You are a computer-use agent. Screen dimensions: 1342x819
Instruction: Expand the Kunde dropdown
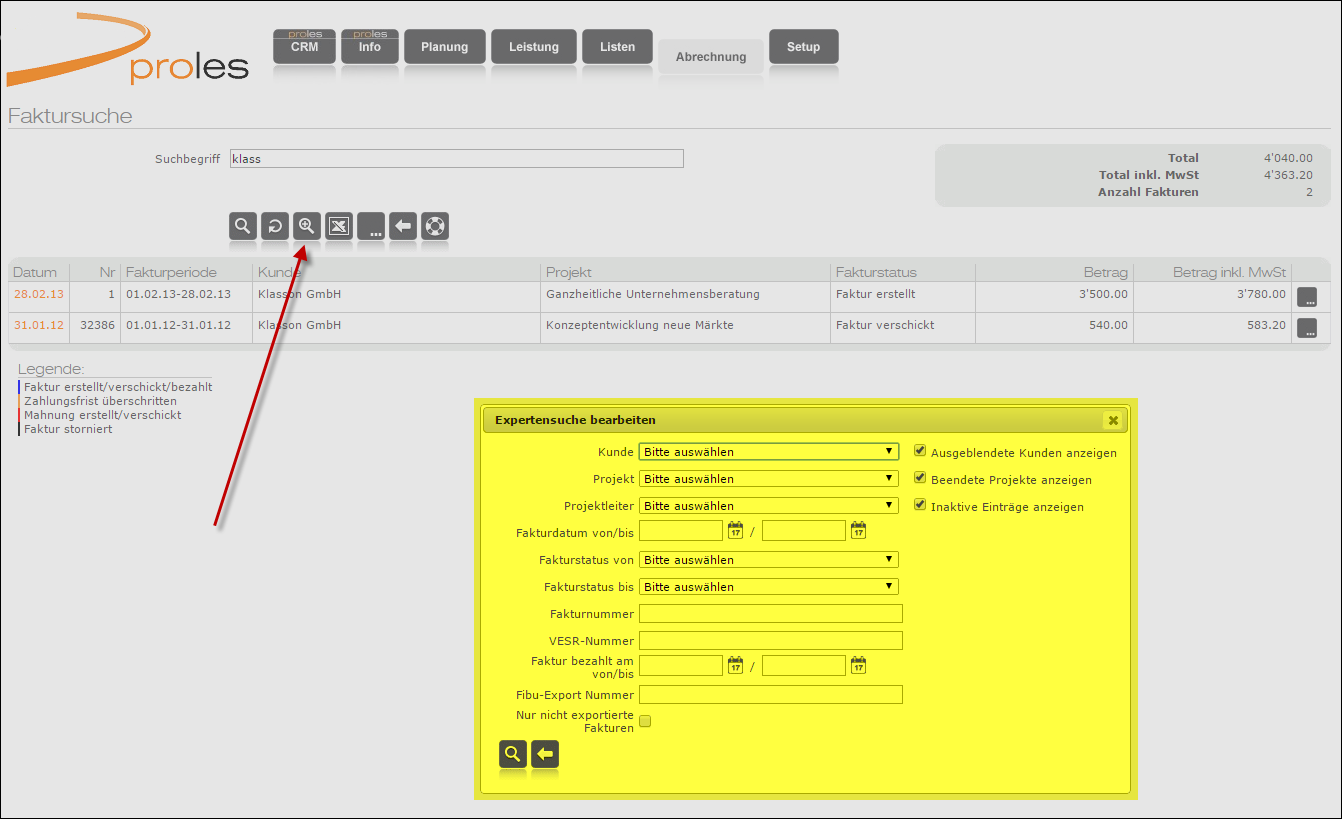768,452
